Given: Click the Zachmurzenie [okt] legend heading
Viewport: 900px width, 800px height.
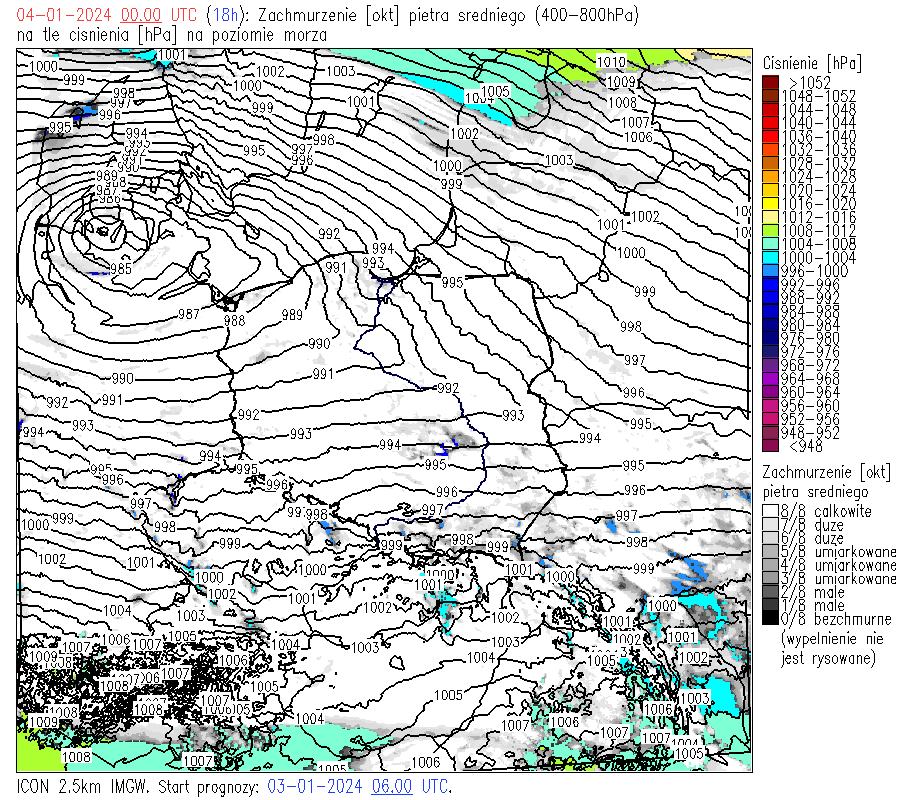Looking at the screenshot, I should point(826,472).
